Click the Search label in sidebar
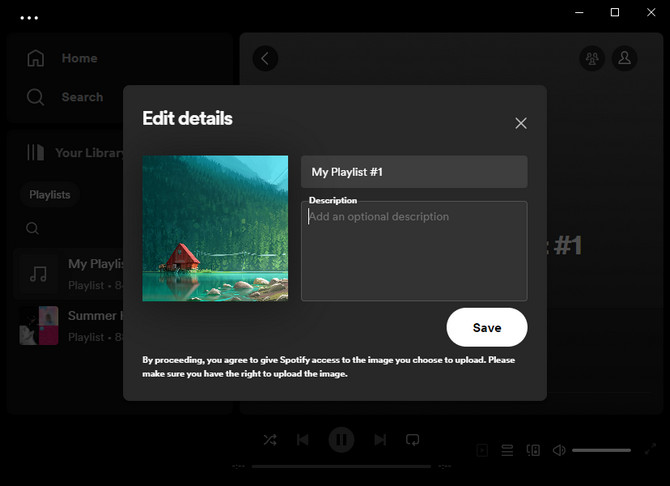The image size is (670, 486). [x=82, y=97]
